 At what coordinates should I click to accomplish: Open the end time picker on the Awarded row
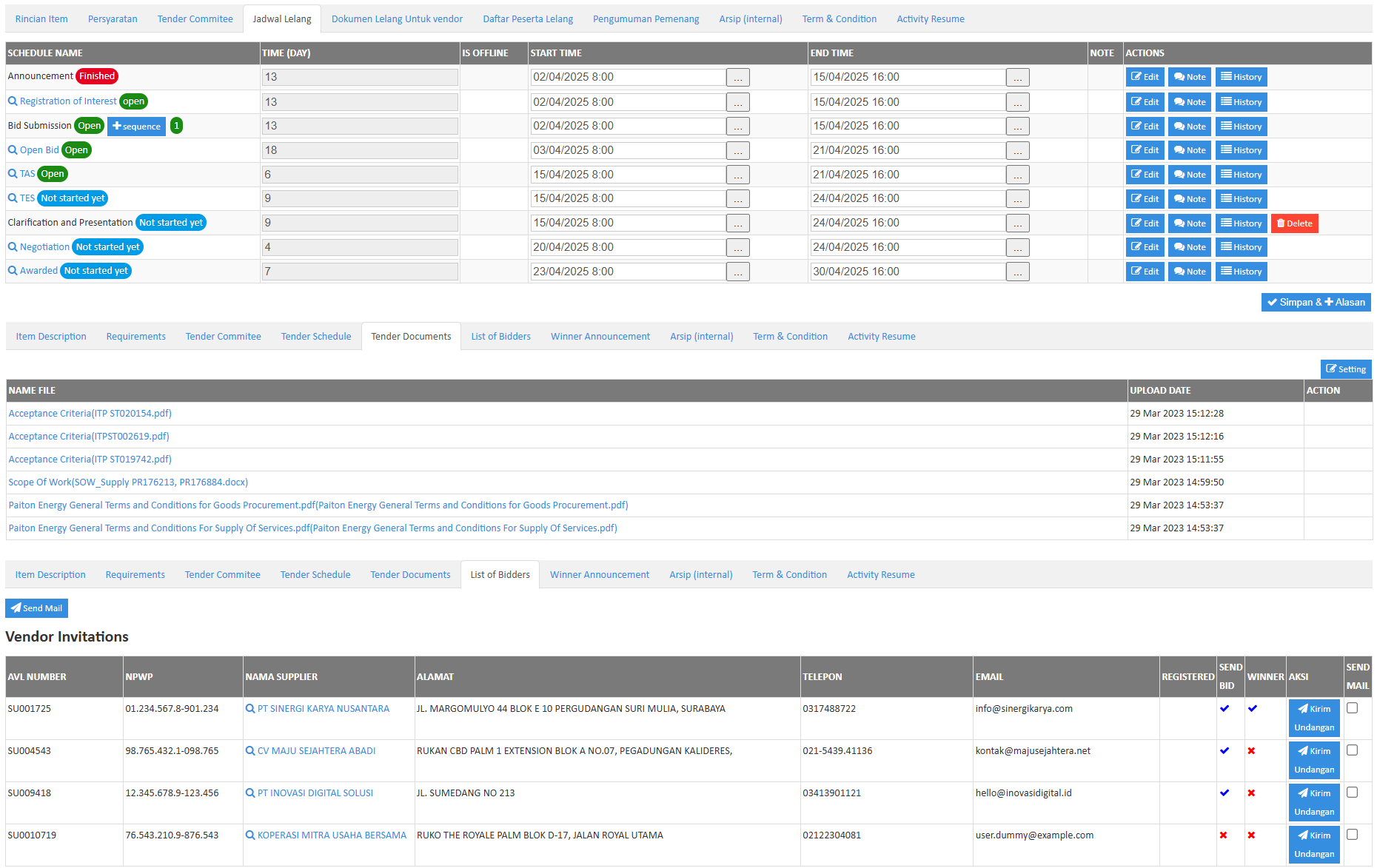pyautogui.click(x=1017, y=272)
